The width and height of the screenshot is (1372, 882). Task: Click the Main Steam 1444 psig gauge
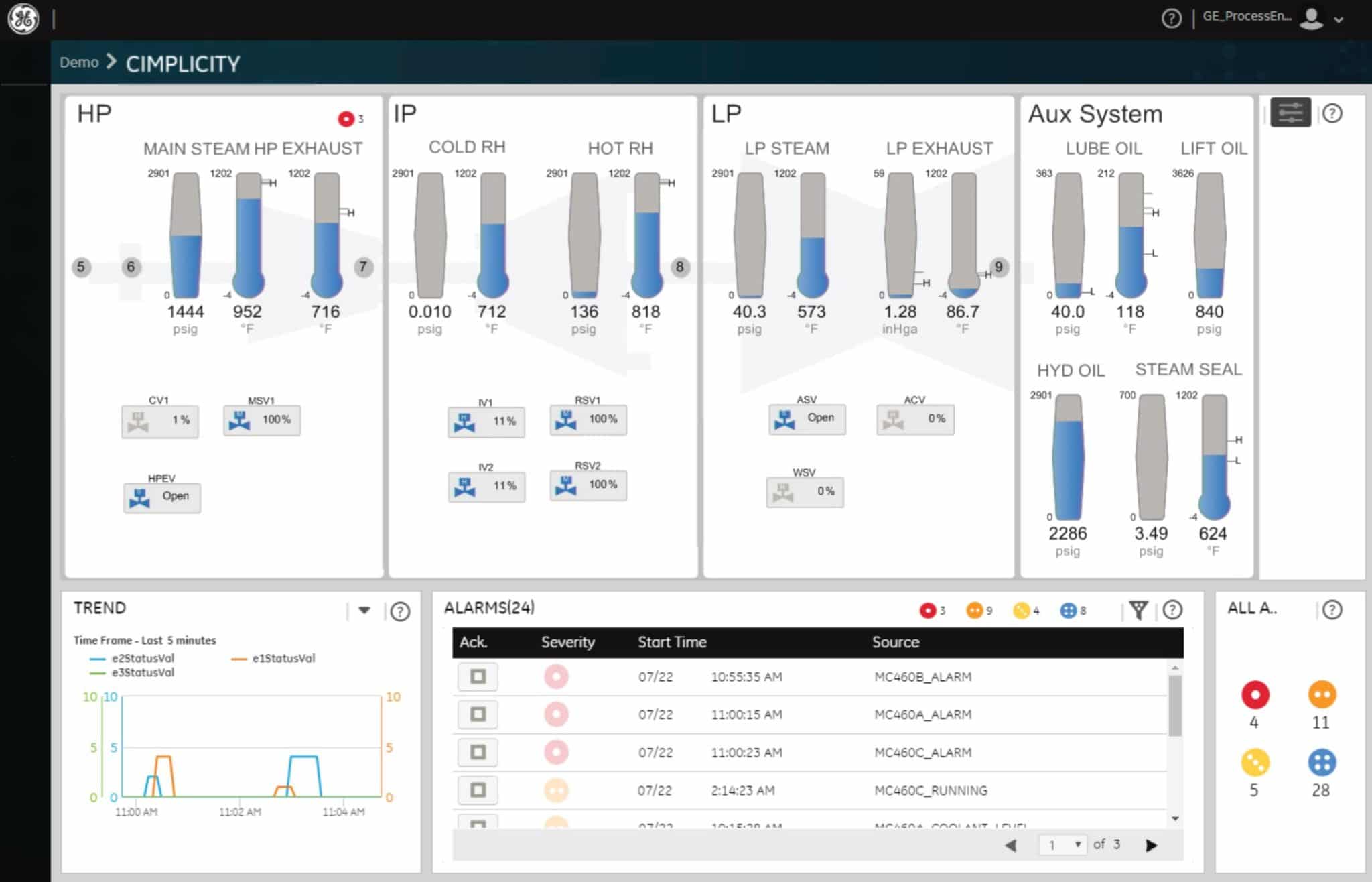[186, 235]
